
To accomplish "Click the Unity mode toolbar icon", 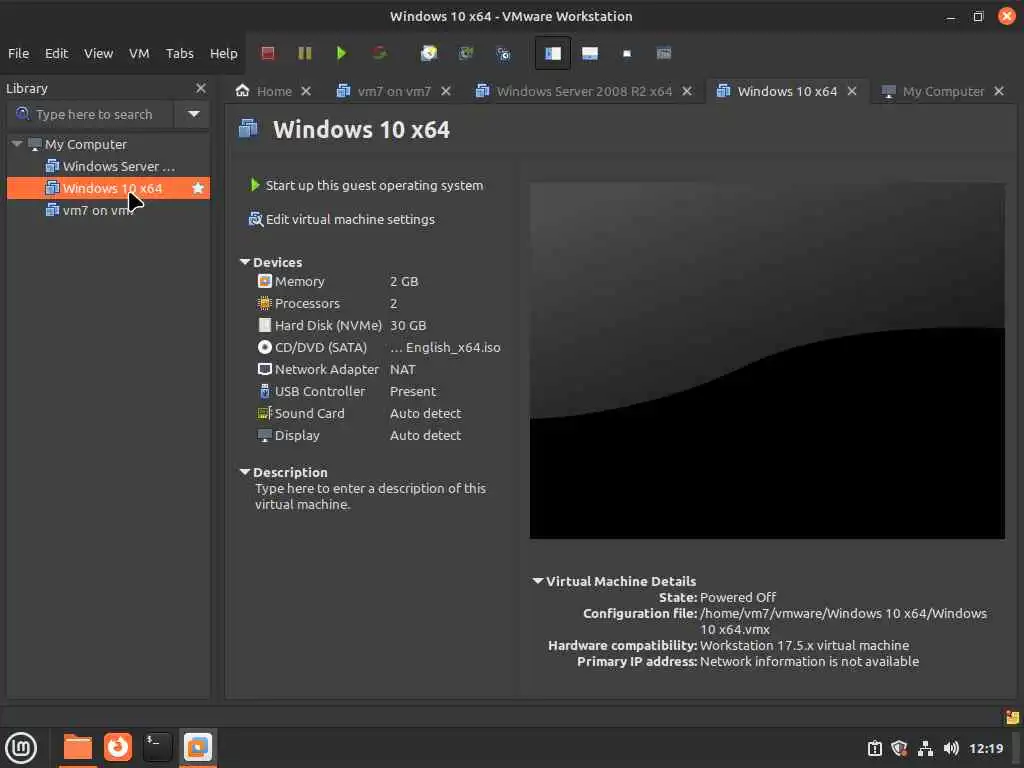I will [x=664, y=53].
